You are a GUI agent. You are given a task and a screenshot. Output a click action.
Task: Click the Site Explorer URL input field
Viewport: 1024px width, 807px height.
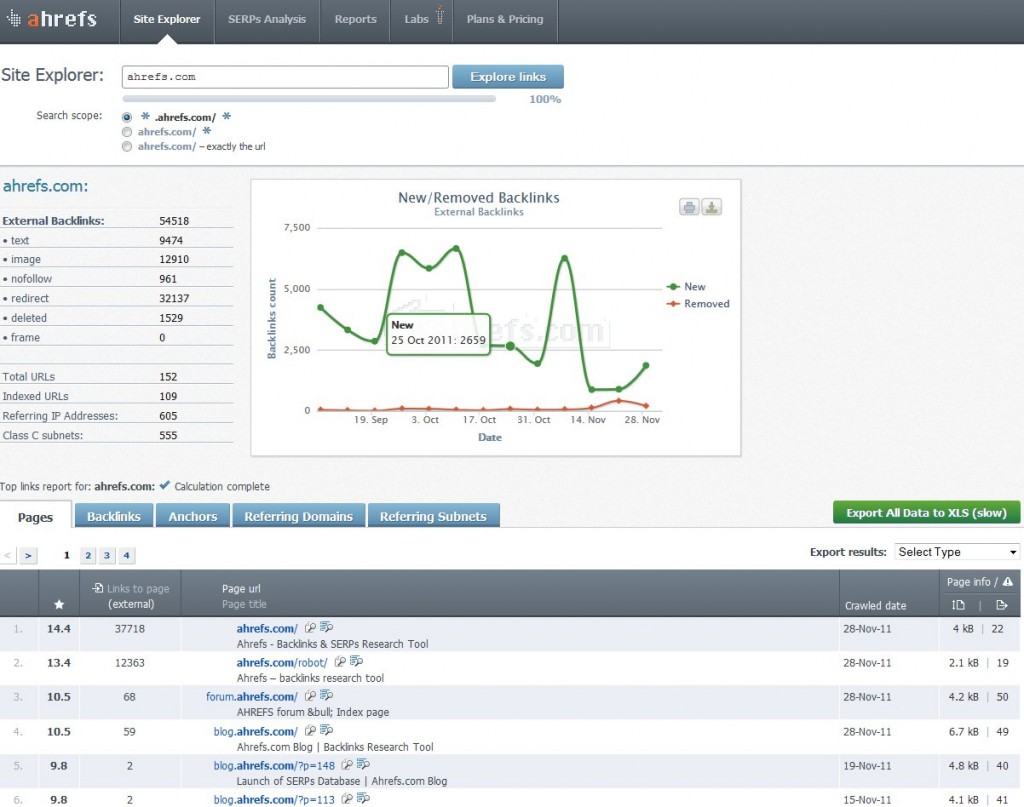(285, 76)
